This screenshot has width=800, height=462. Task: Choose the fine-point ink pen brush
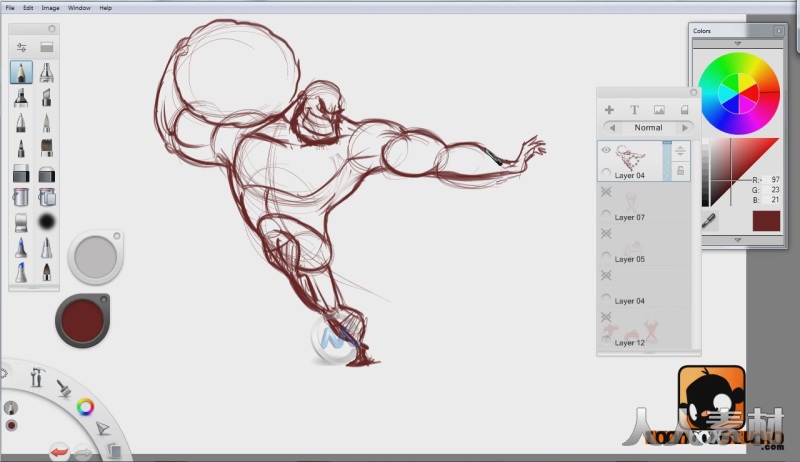46,123
